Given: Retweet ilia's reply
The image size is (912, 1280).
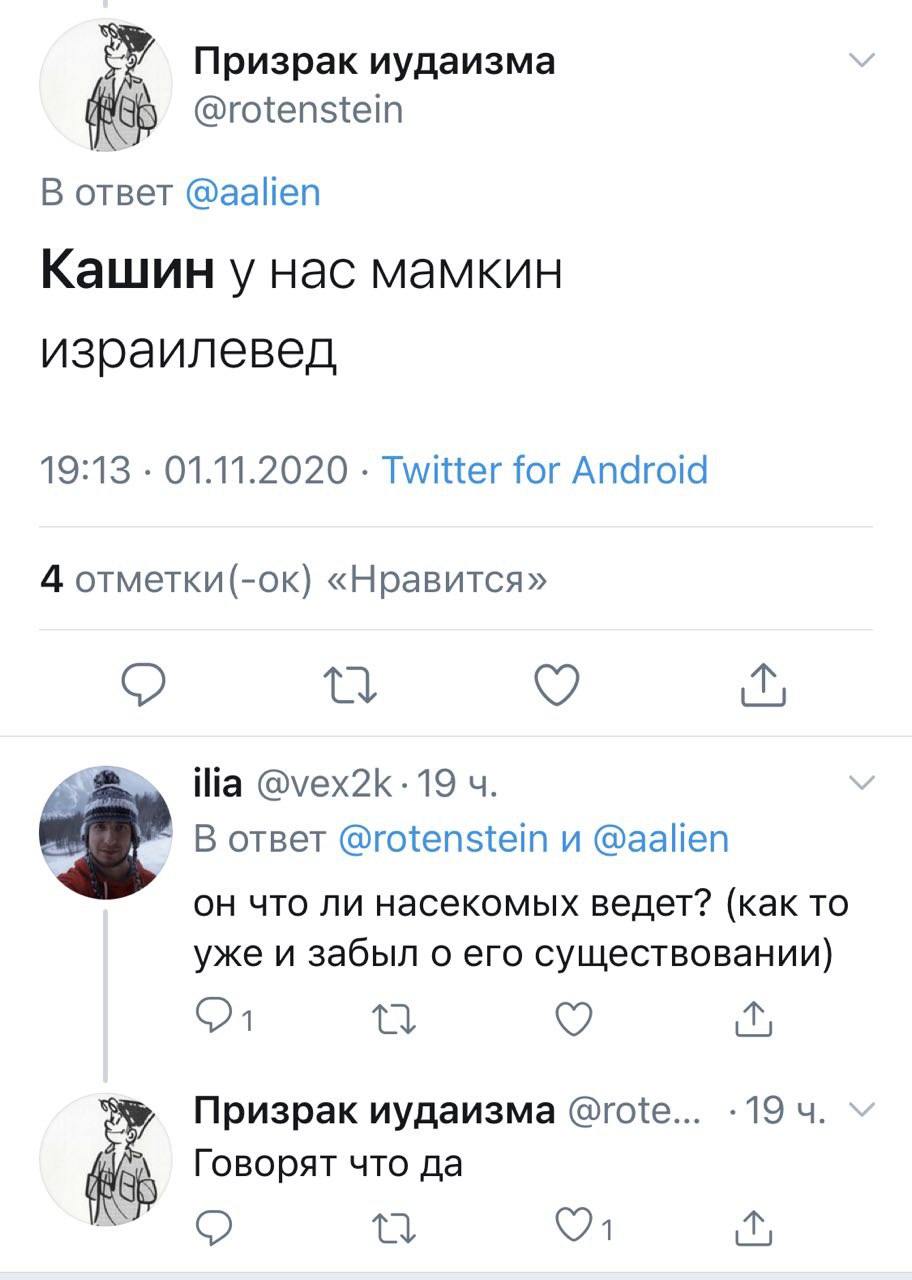Looking at the screenshot, I should [x=390, y=1019].
